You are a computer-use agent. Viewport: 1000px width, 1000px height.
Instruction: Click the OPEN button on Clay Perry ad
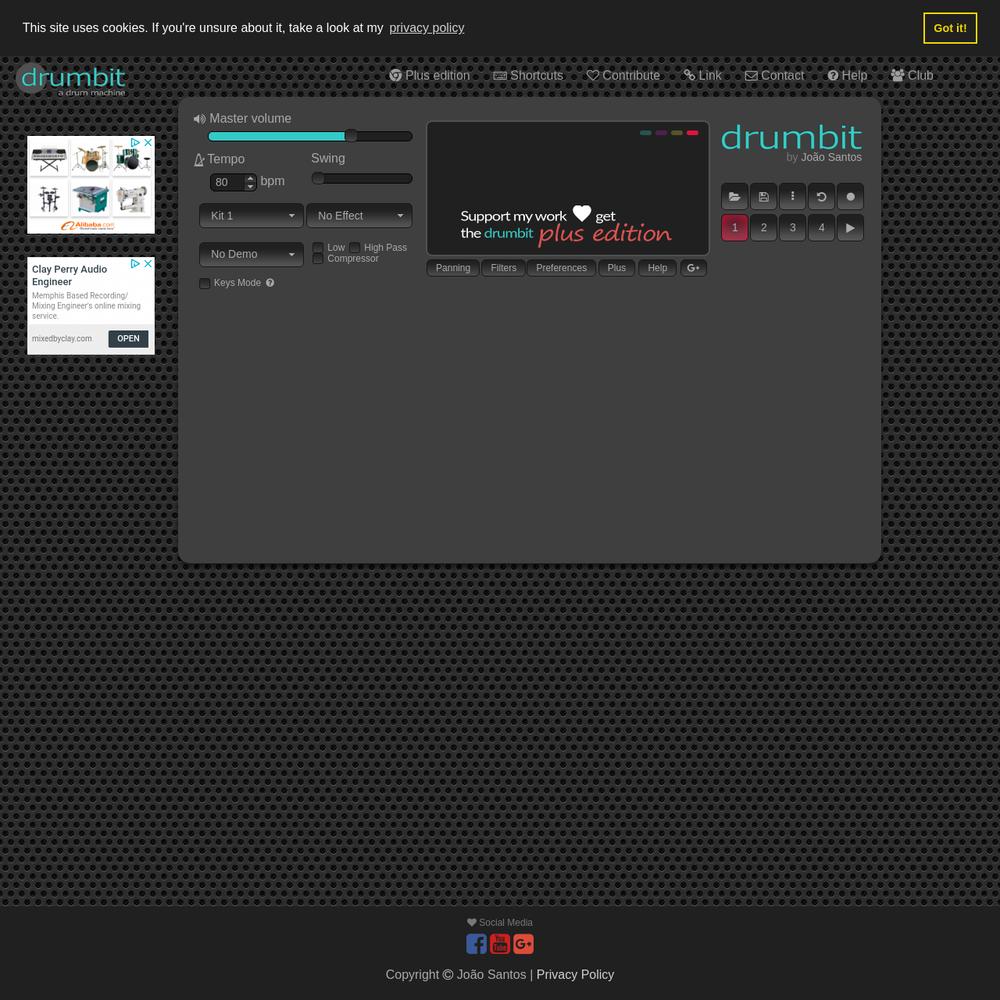(x=128, y=339)
